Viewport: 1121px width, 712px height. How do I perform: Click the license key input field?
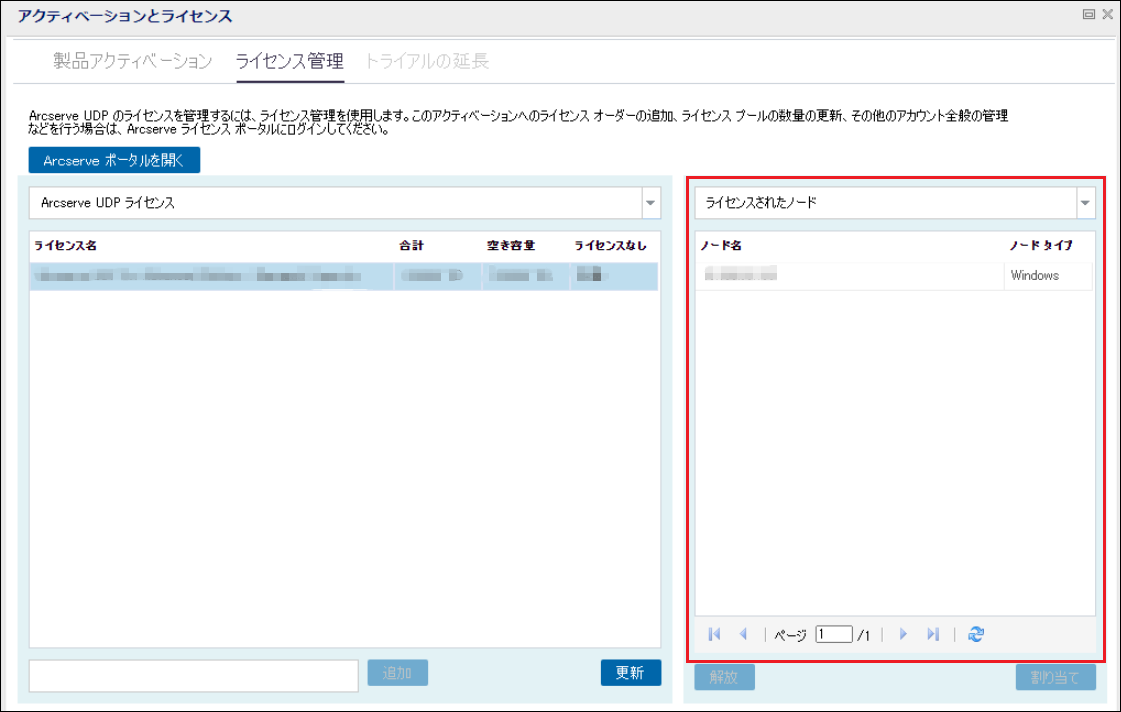point(193,676)
